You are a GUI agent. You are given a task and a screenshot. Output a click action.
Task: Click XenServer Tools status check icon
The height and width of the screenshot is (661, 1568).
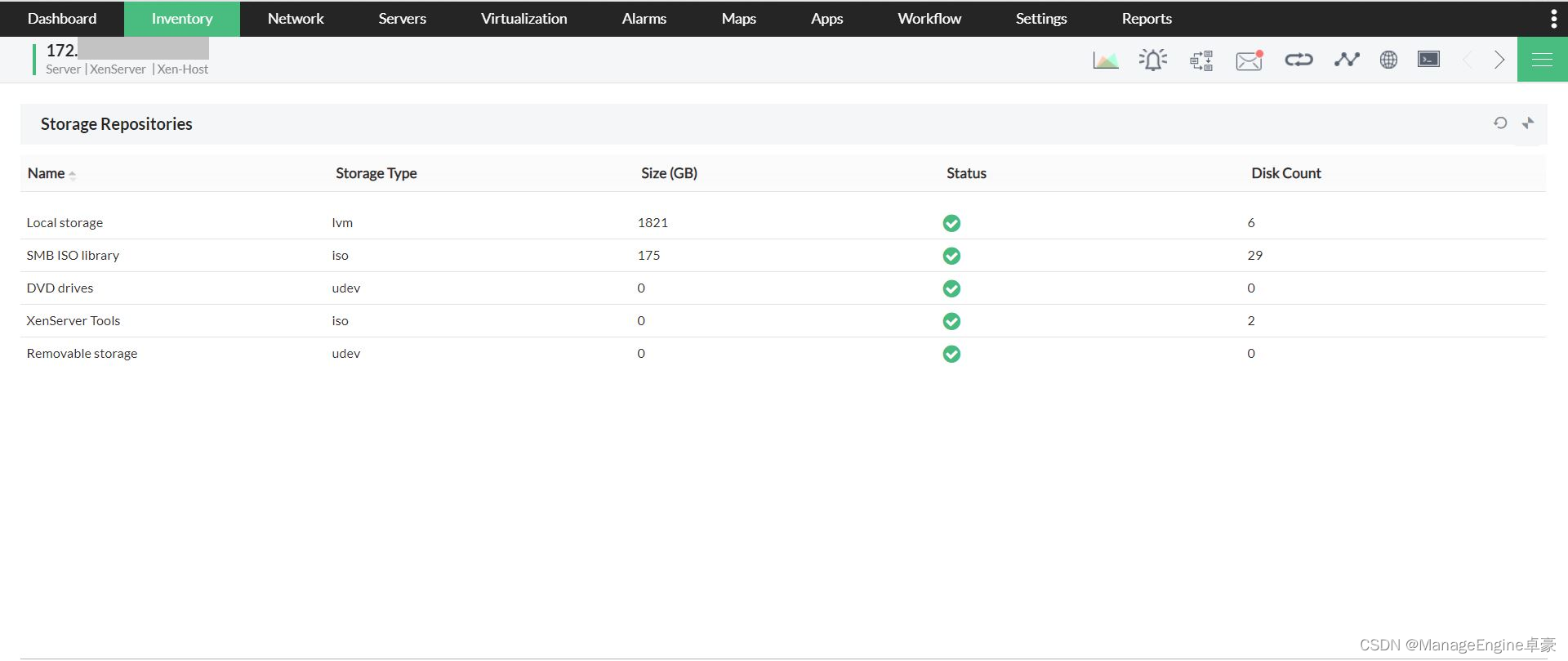click(951, 321)
